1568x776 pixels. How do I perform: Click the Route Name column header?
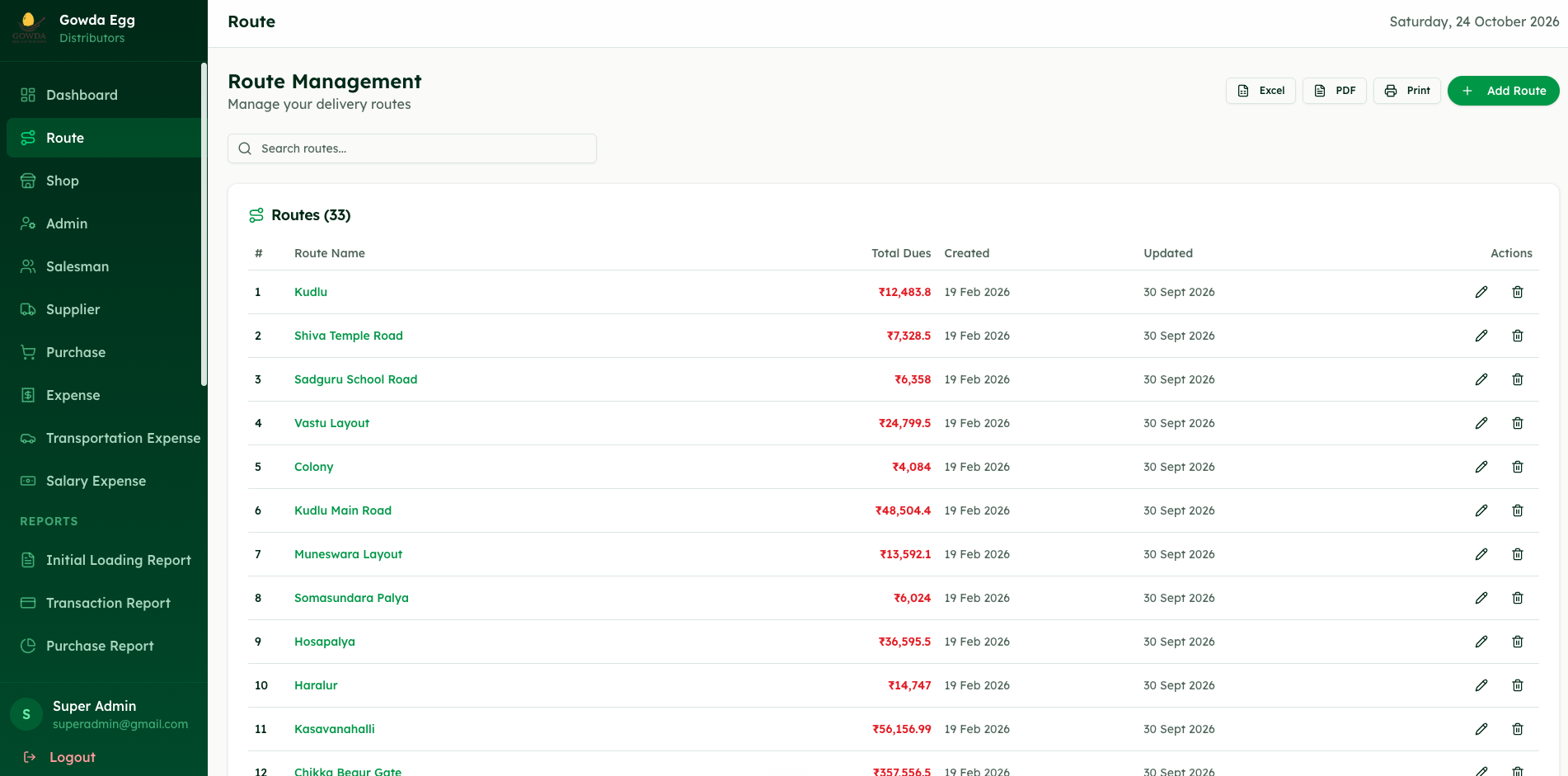pyautogui.click(x=330, y=253)
